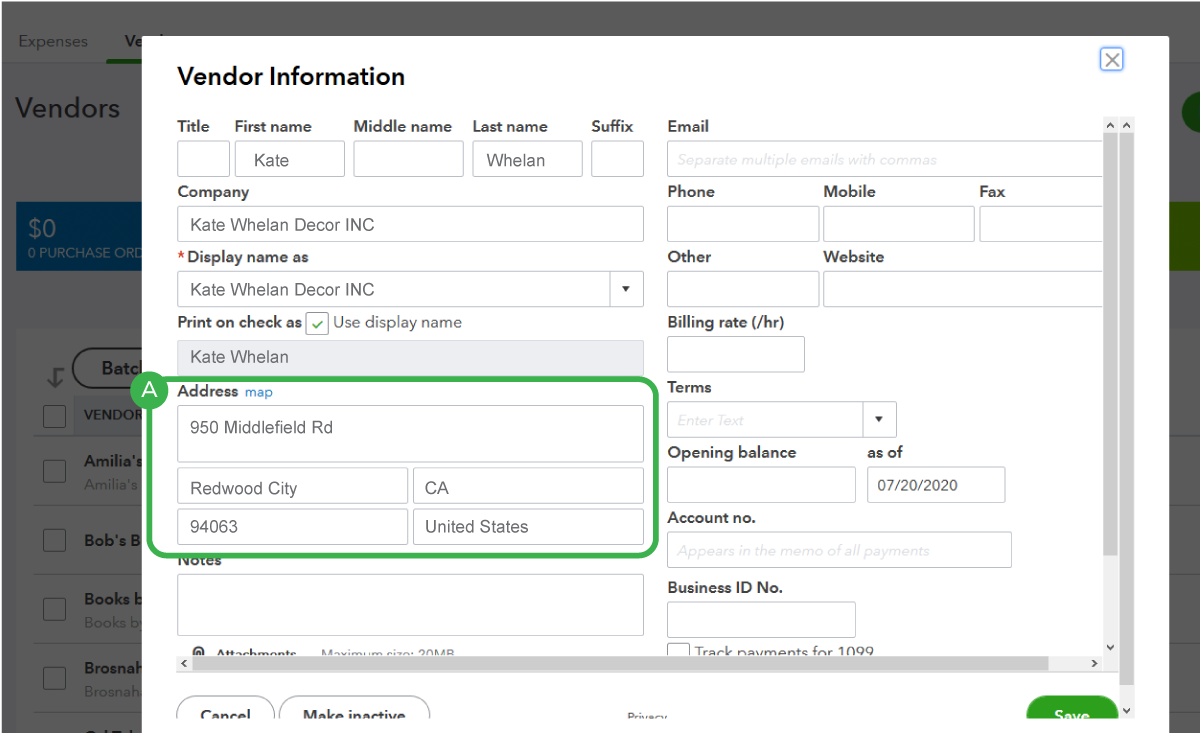Click the inner scrollbar down arrow
1200x733 pixels.
[1110, 648]
